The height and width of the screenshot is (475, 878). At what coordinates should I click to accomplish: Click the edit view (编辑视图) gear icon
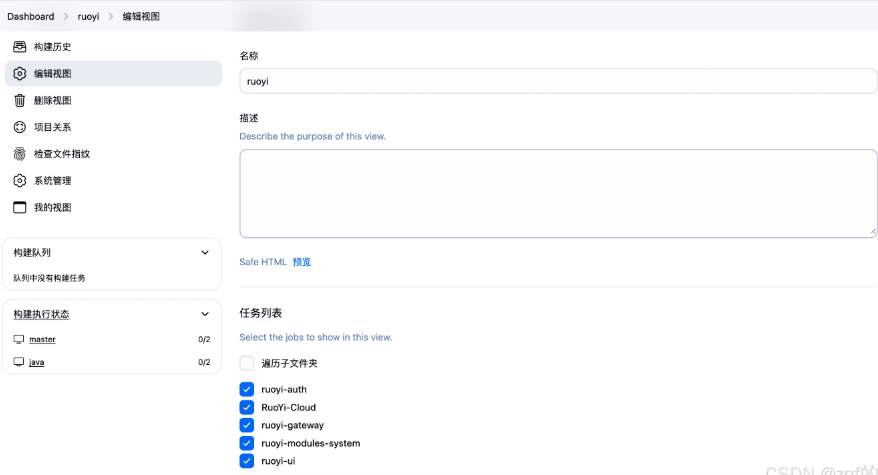click(x=19, y=74)
